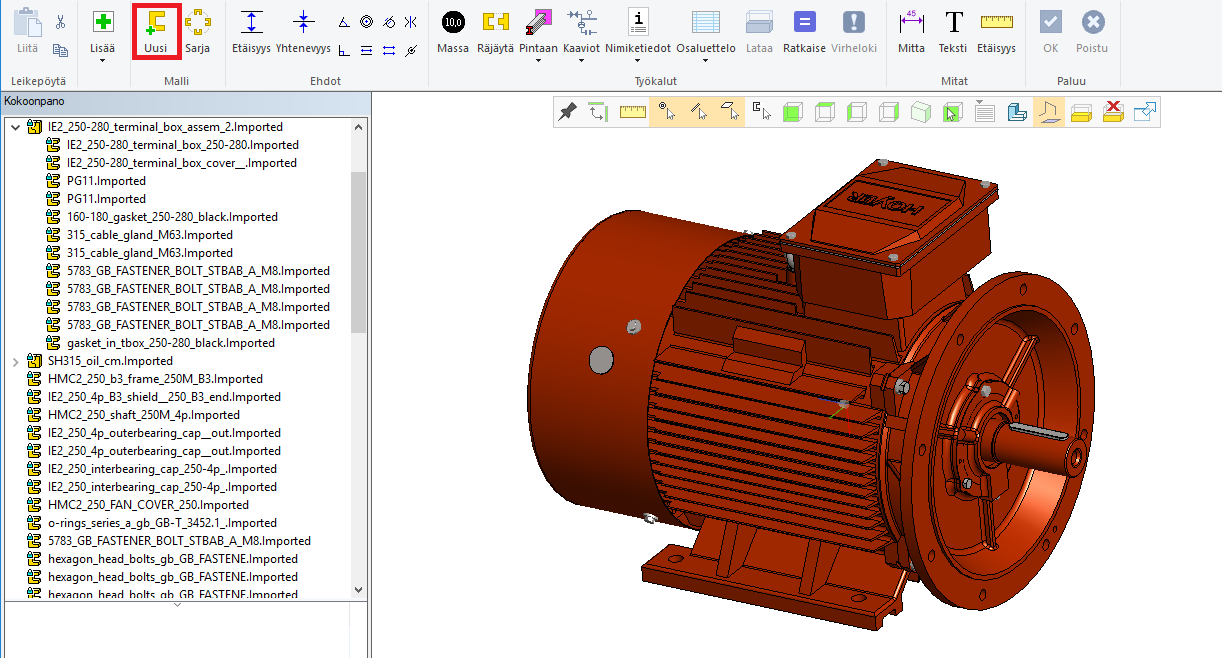Click the pin icon on viewport toolbar

(x=567, y=112)
